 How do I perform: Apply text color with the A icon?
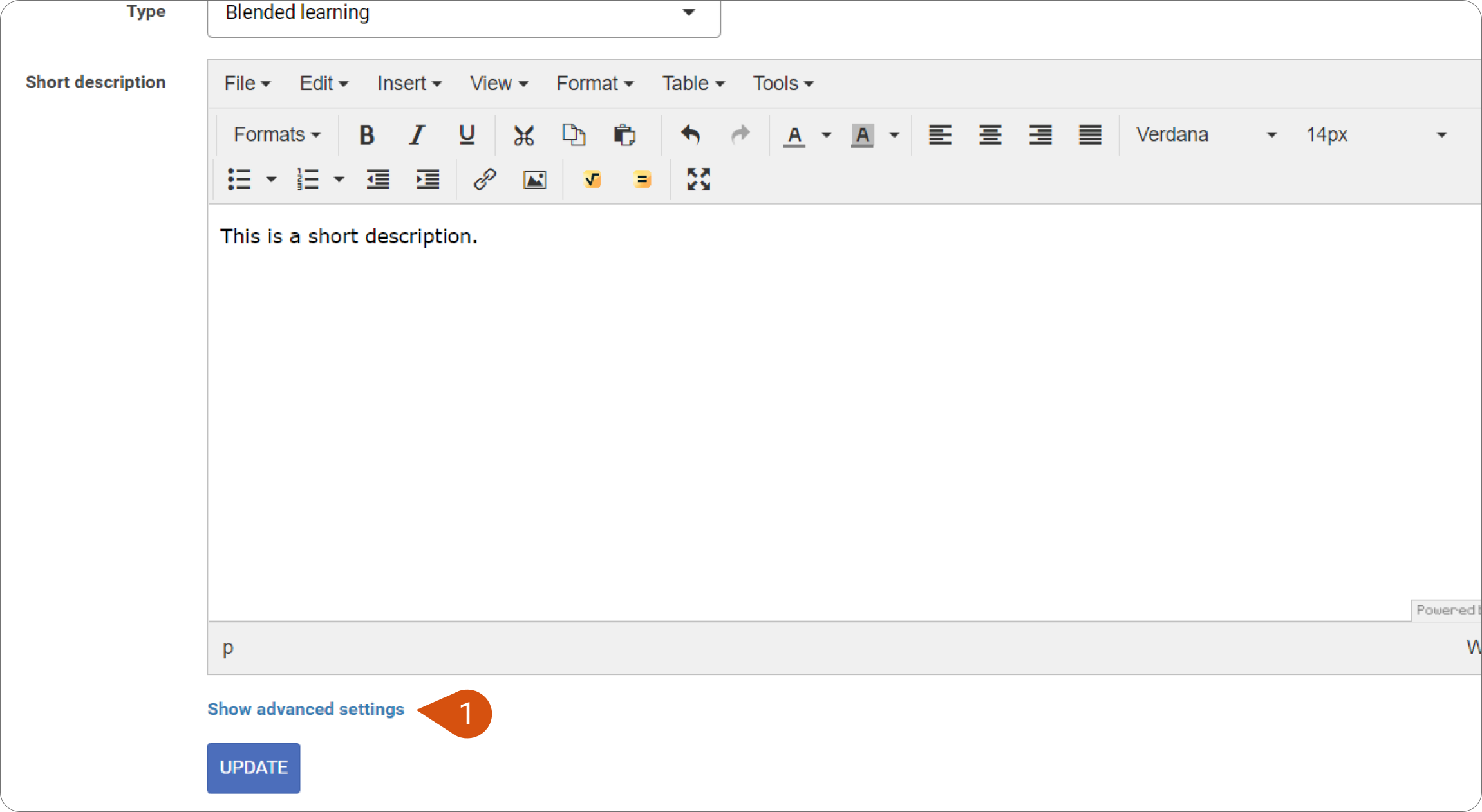coord(794,135)
